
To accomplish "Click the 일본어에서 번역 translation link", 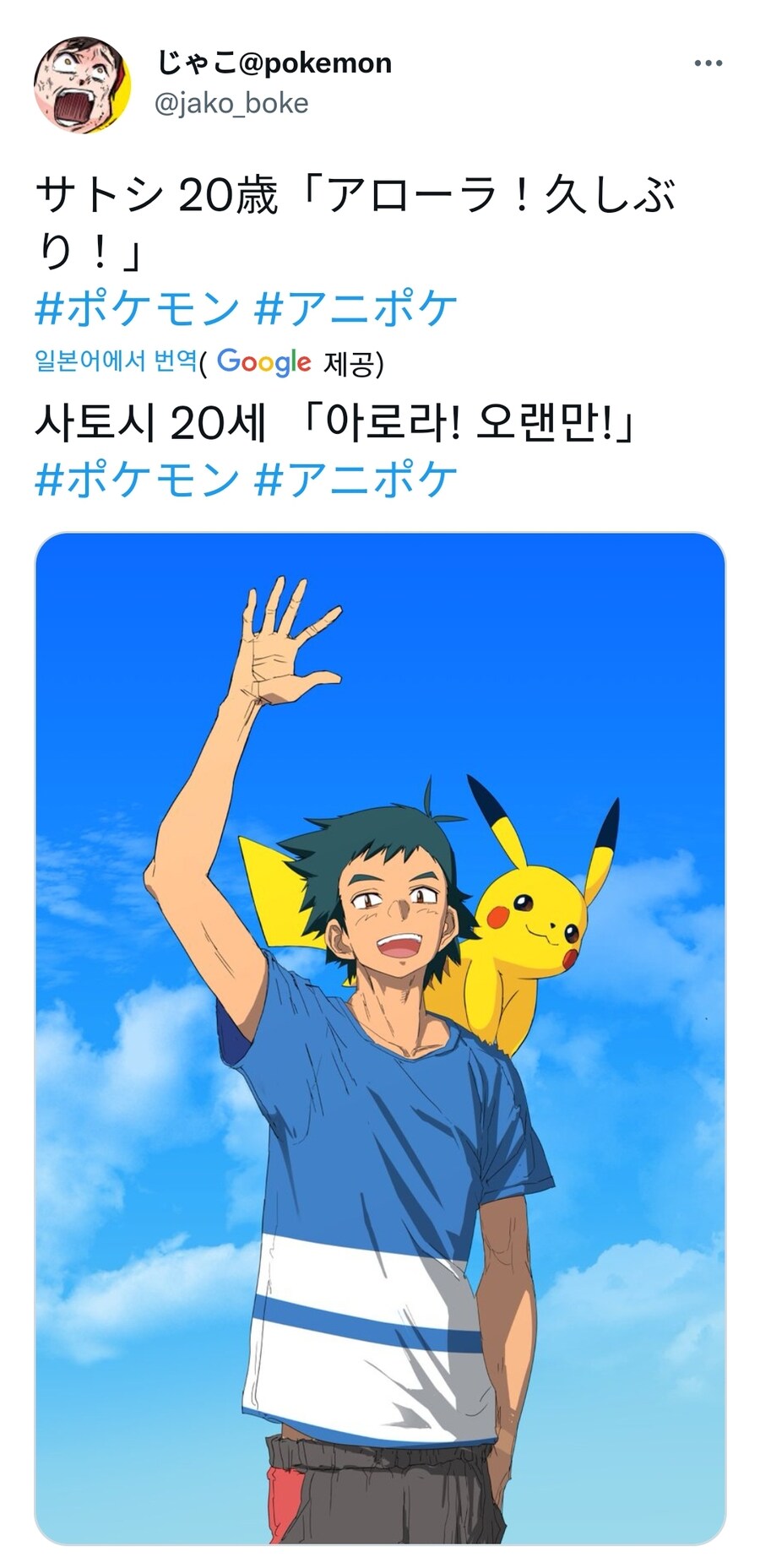I will coord(116,361).
